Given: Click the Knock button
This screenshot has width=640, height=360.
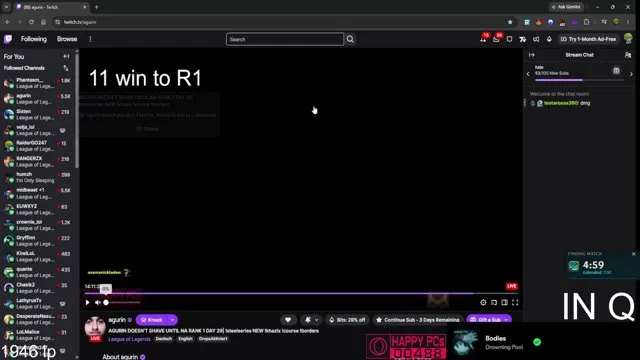Looking at the screenshot, I should [x=152, y=320].
